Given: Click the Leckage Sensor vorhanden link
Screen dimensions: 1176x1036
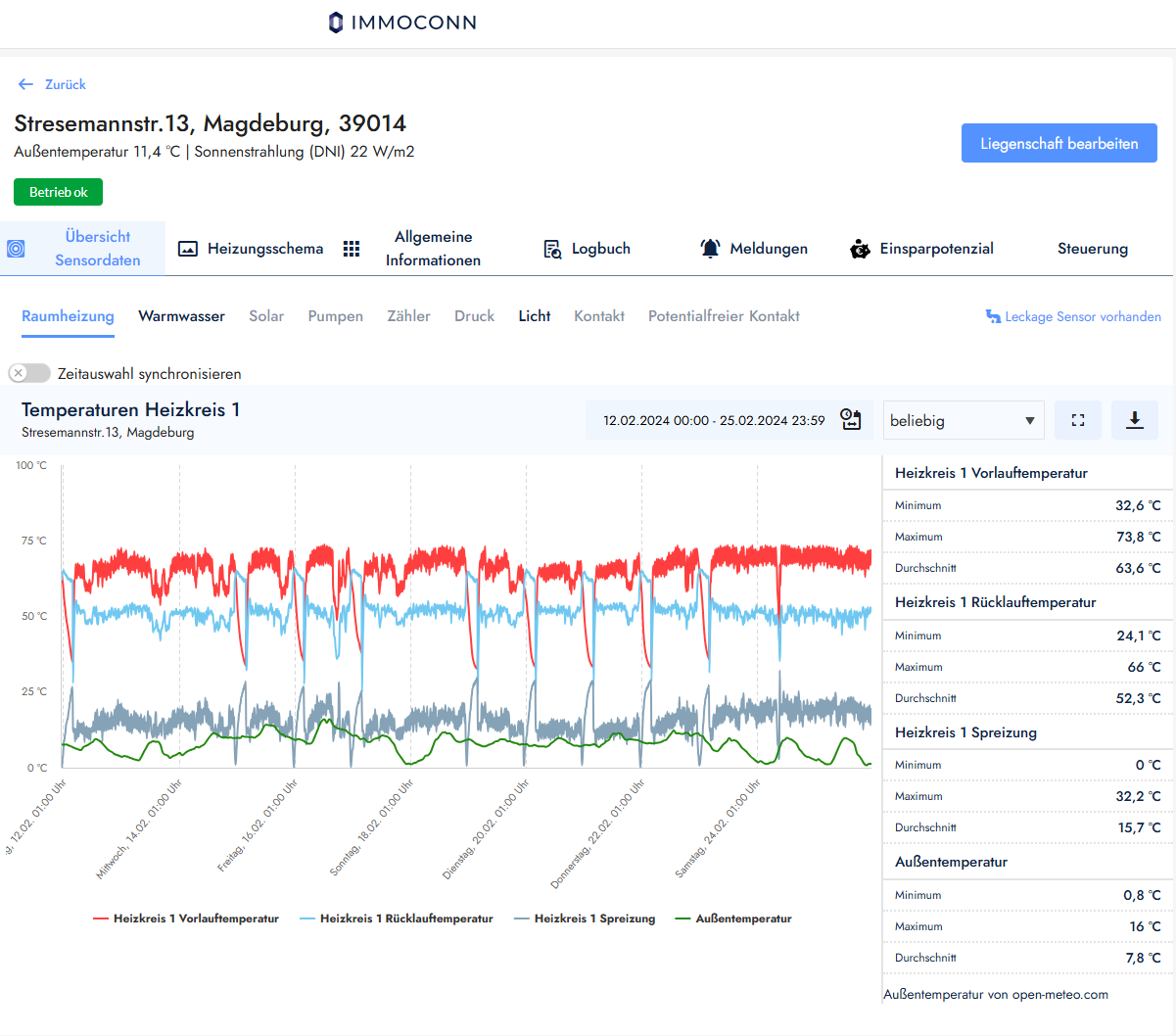Looking at the screenshot, I should [1073, 316].
